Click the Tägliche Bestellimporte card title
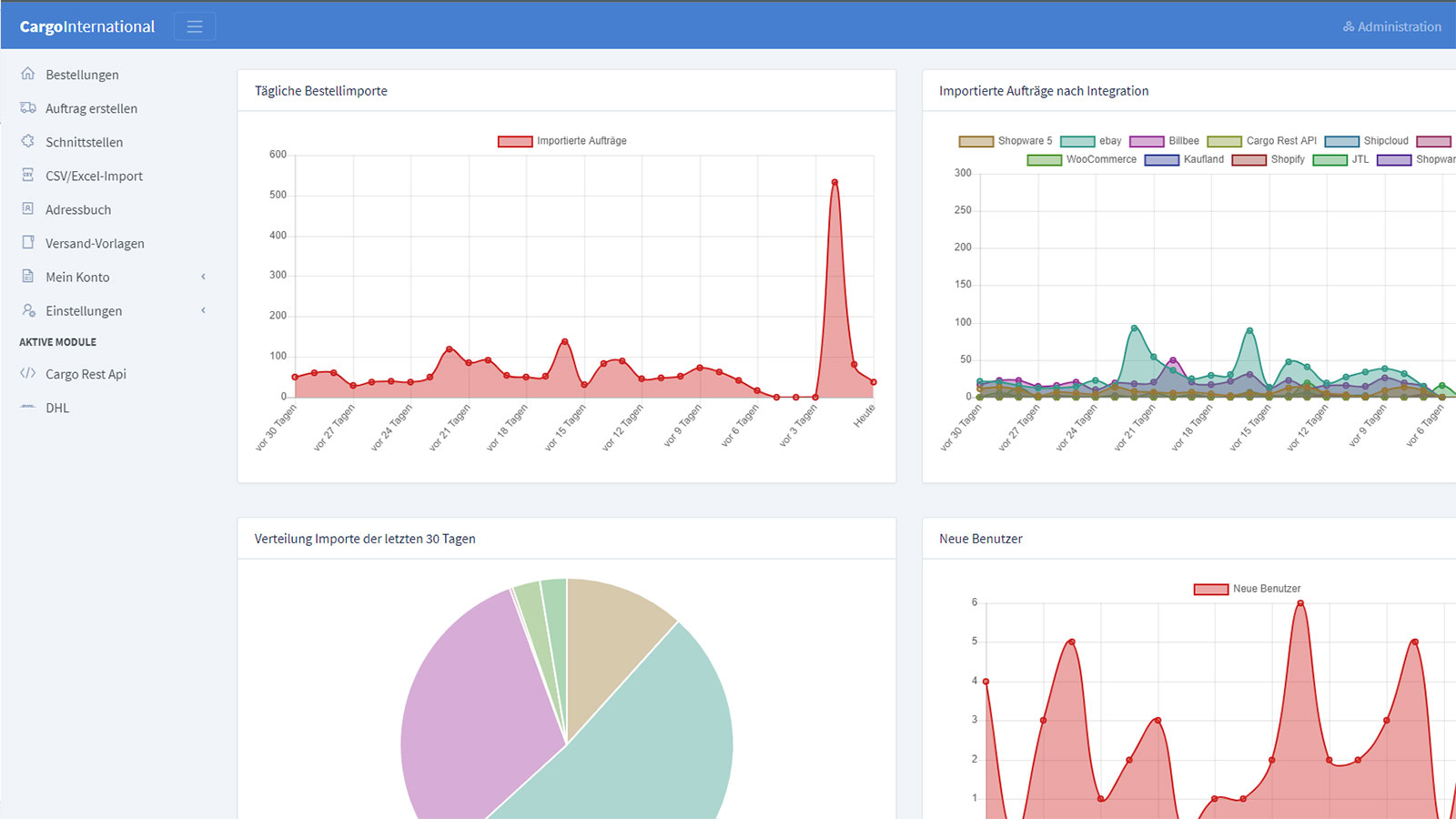Viewport: 1456px width, 819px height. click(x=321, y=91)
